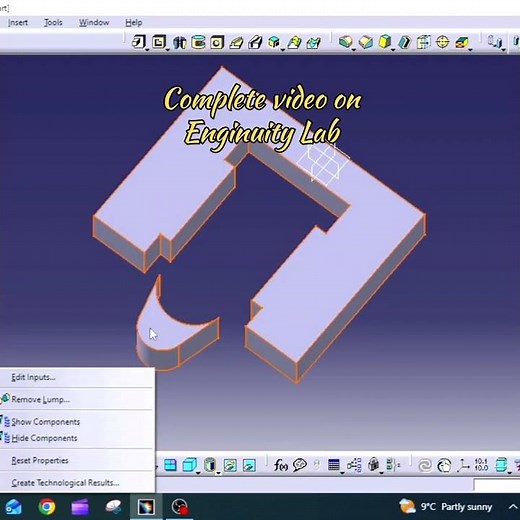Click the screen recorder taskbar icon
The width and height of the screenshot is (520, 520).
click(x=180, y=507)
